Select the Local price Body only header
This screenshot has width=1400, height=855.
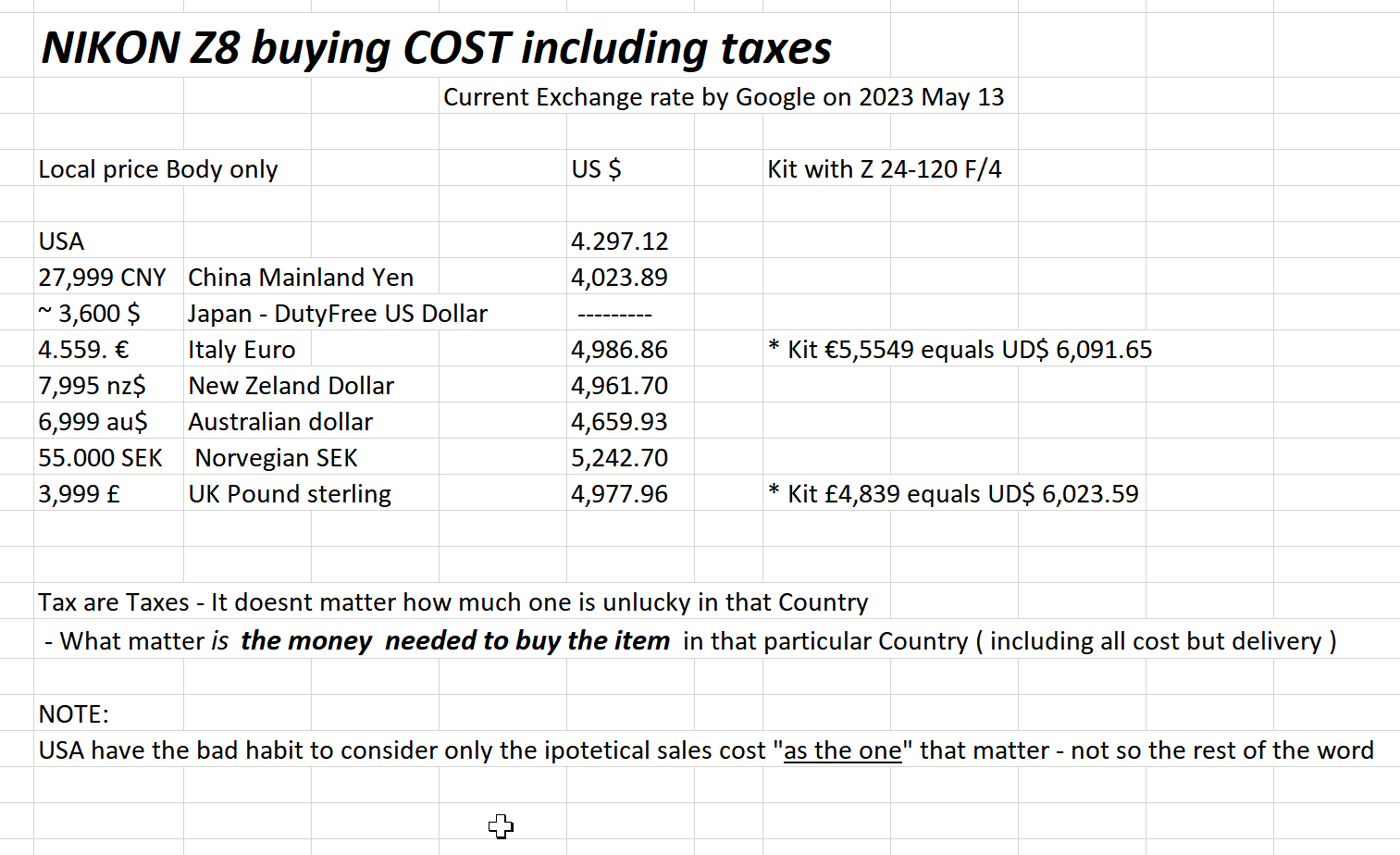(x=158, y=169)
